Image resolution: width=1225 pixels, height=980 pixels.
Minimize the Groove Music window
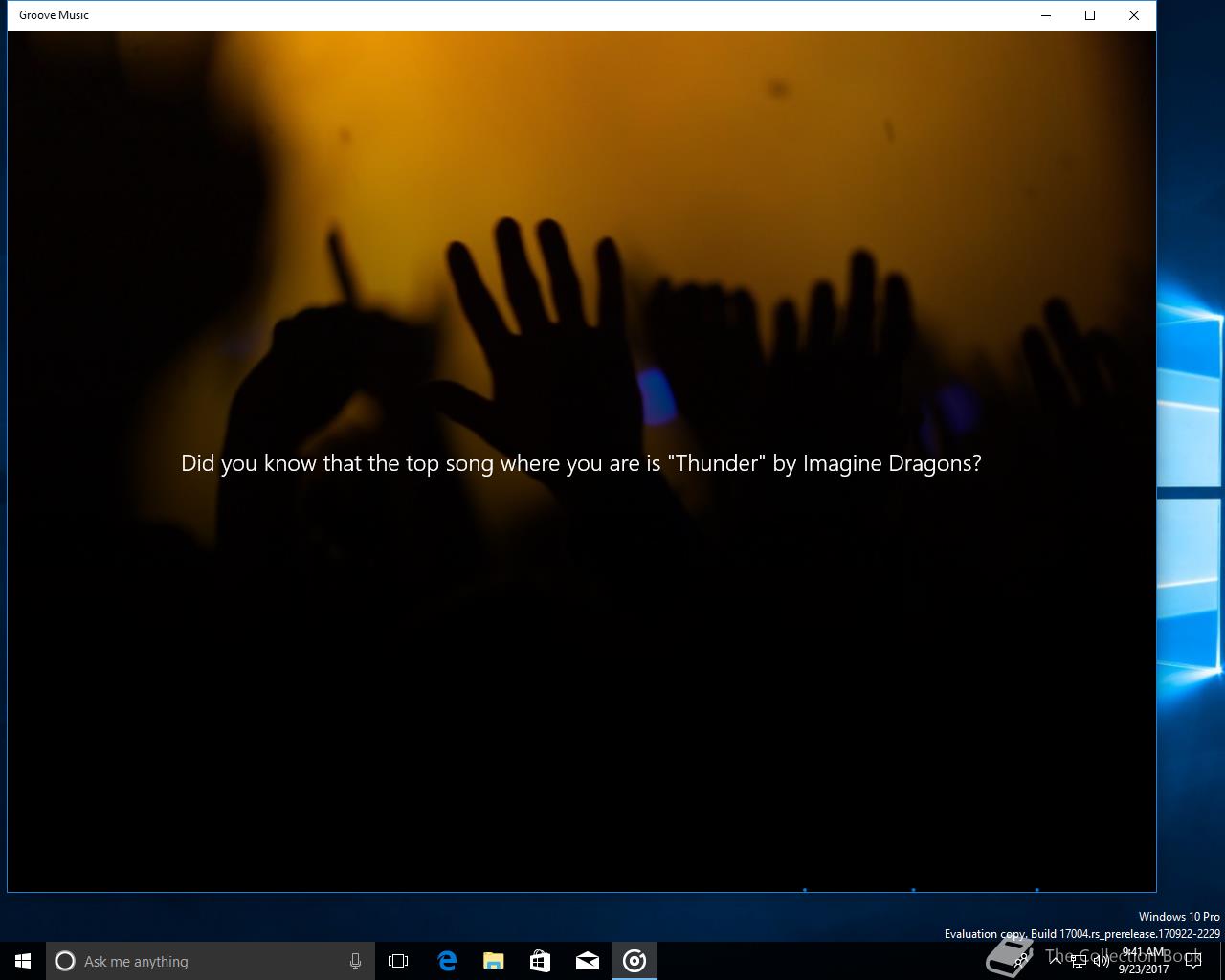click(1046, 15)
